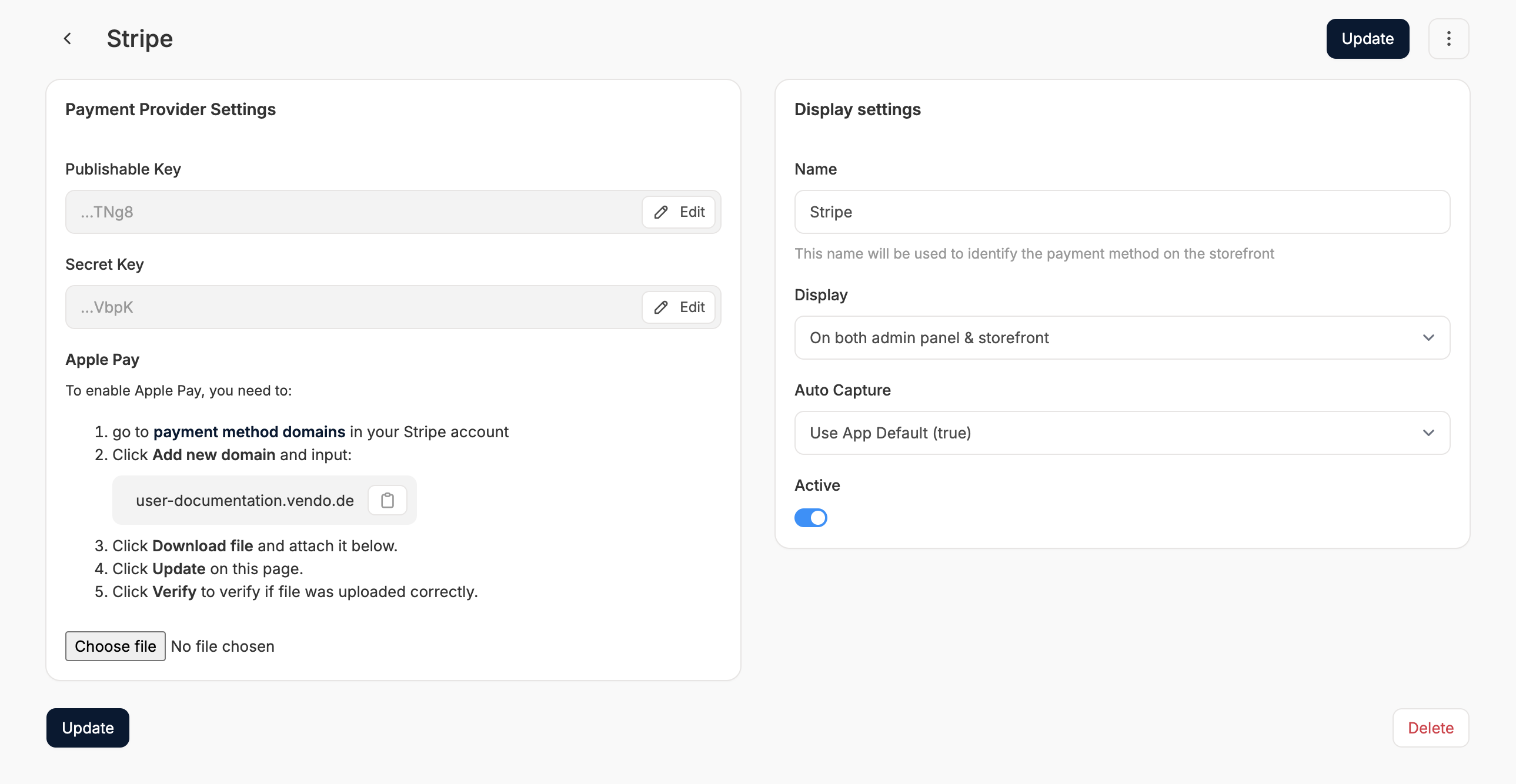Click the back arrow next to Stripe
Viewport: 1516px width, 784px height.
68,39
